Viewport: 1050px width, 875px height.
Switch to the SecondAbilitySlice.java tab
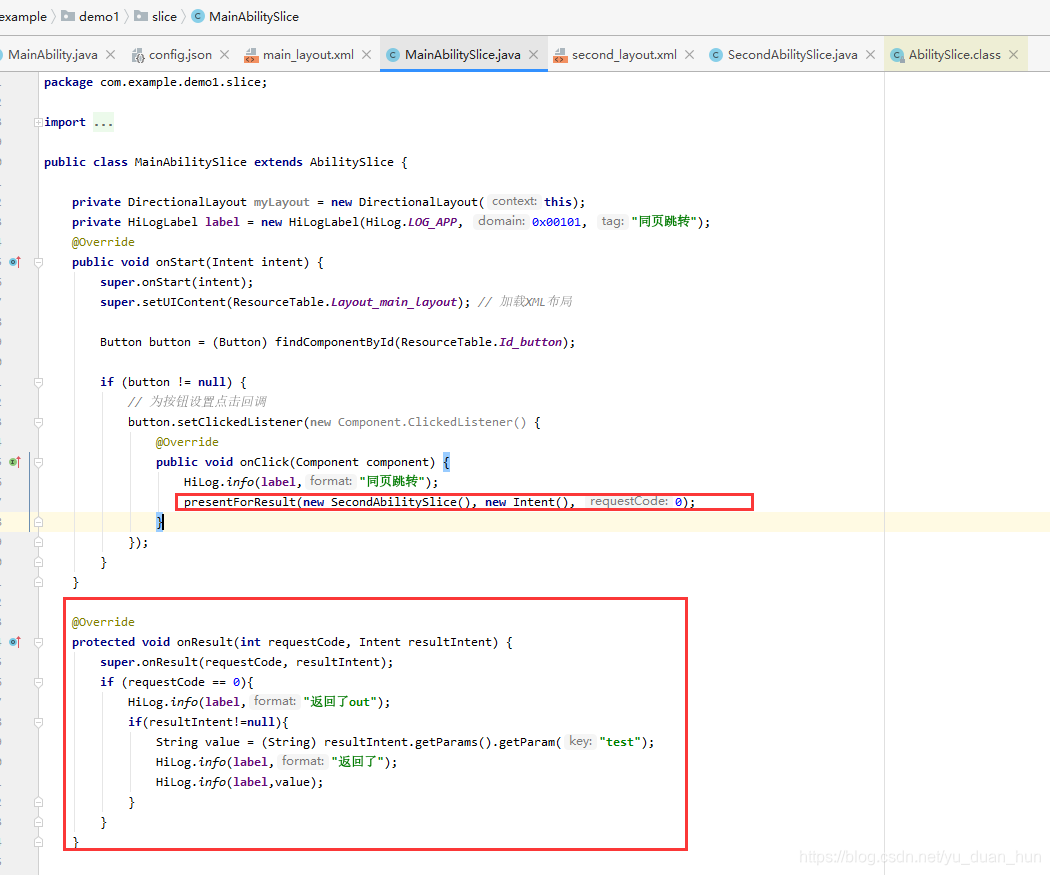792,55
